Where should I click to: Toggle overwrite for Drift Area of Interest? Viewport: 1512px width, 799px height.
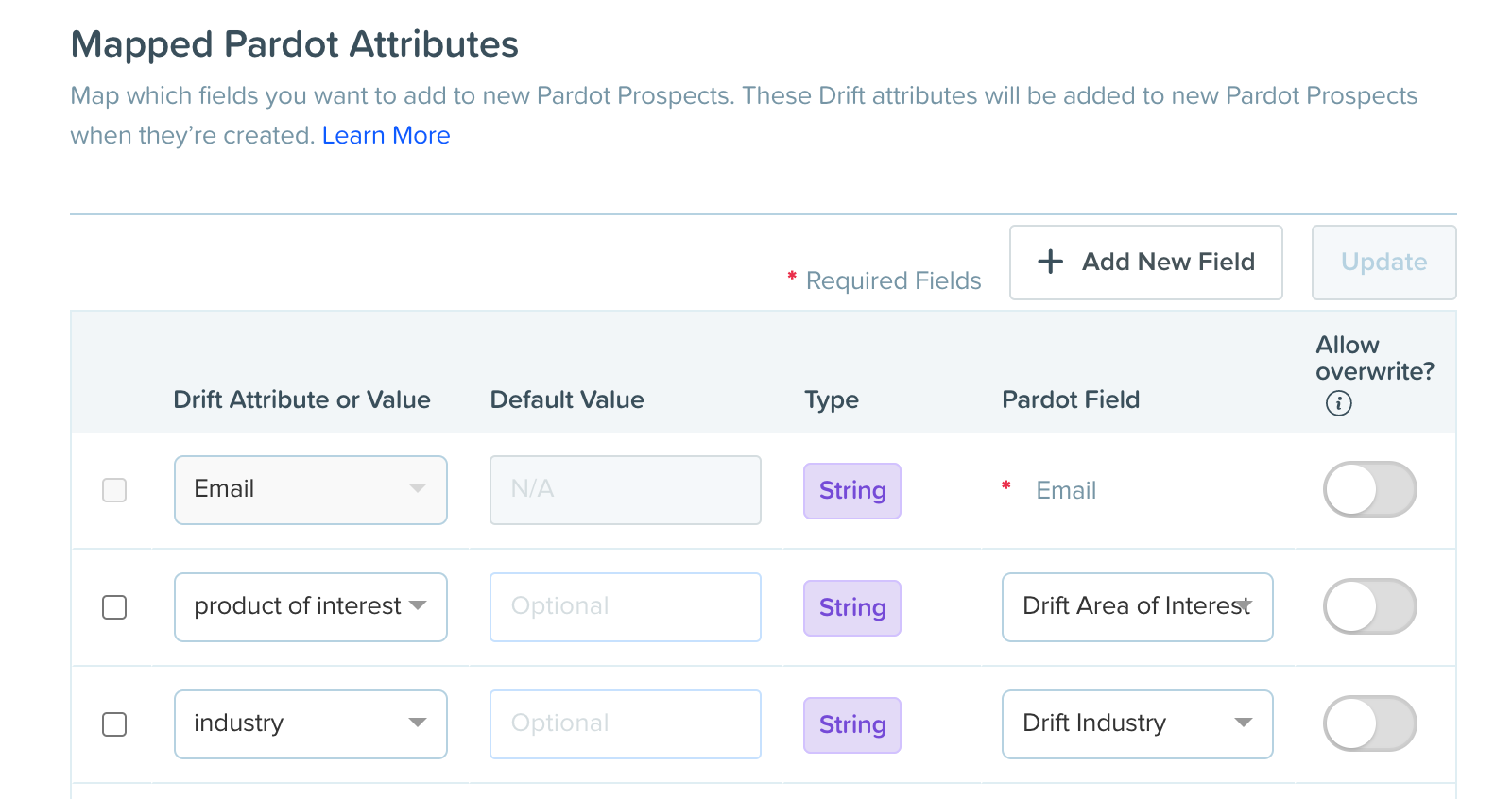[x=1369, y=606]
